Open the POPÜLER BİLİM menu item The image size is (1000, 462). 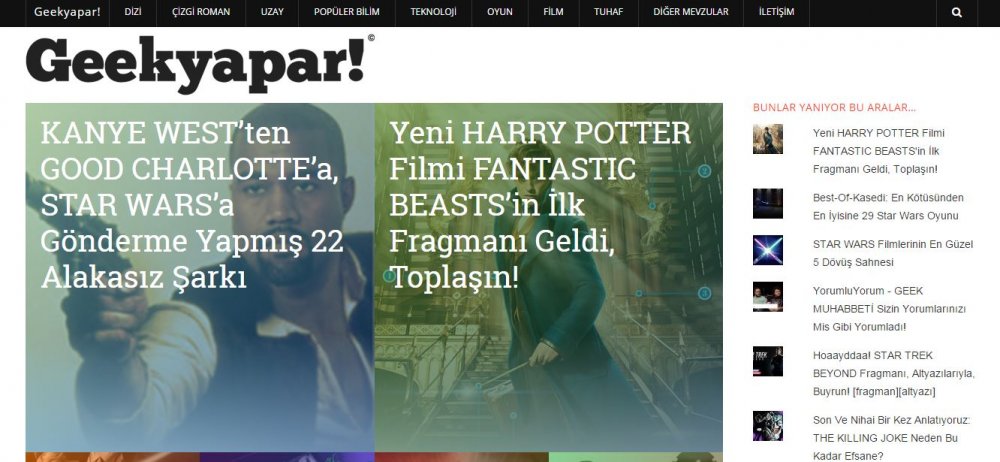347,11
